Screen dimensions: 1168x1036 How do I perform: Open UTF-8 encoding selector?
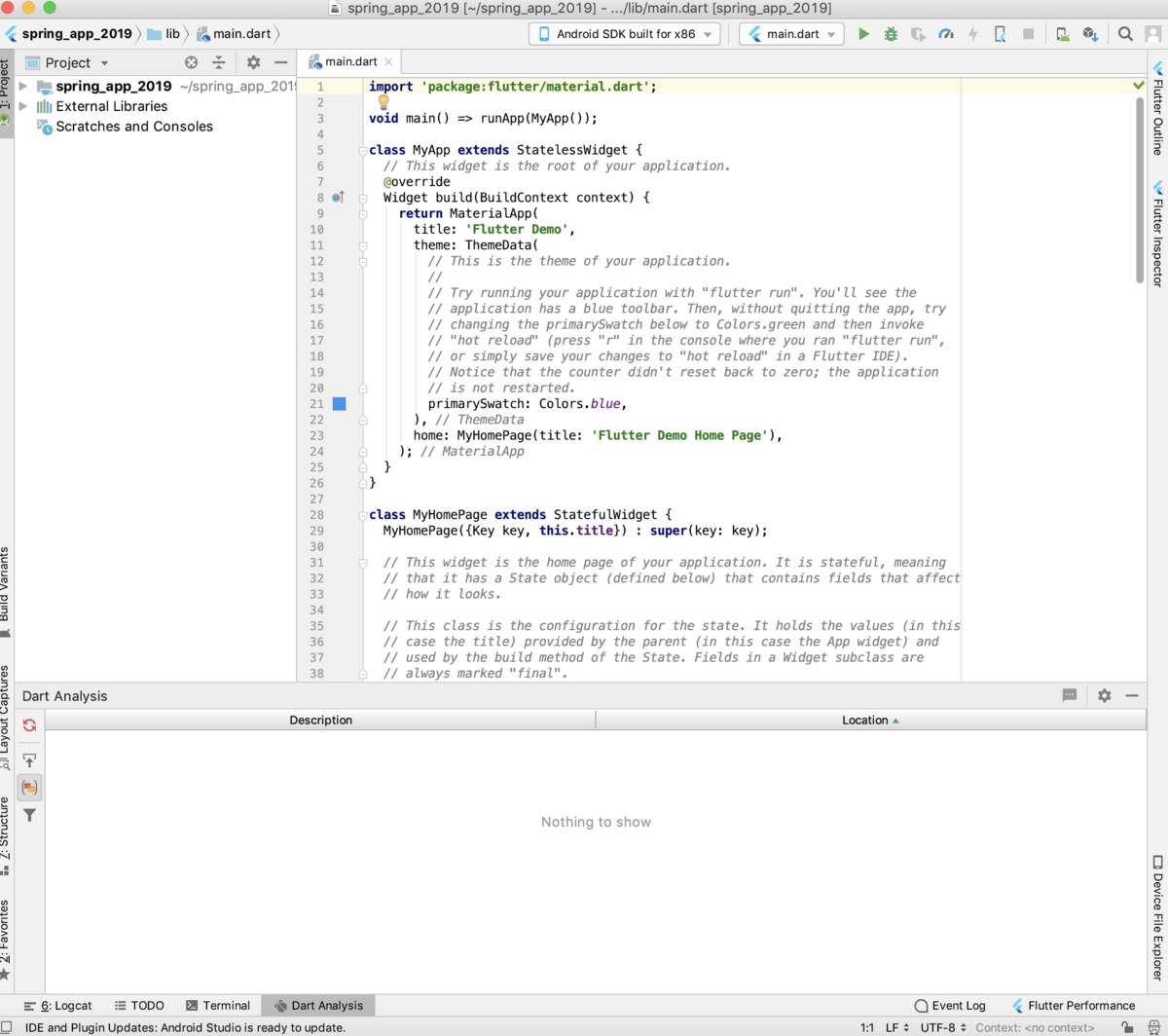(x=943, y=1027)
